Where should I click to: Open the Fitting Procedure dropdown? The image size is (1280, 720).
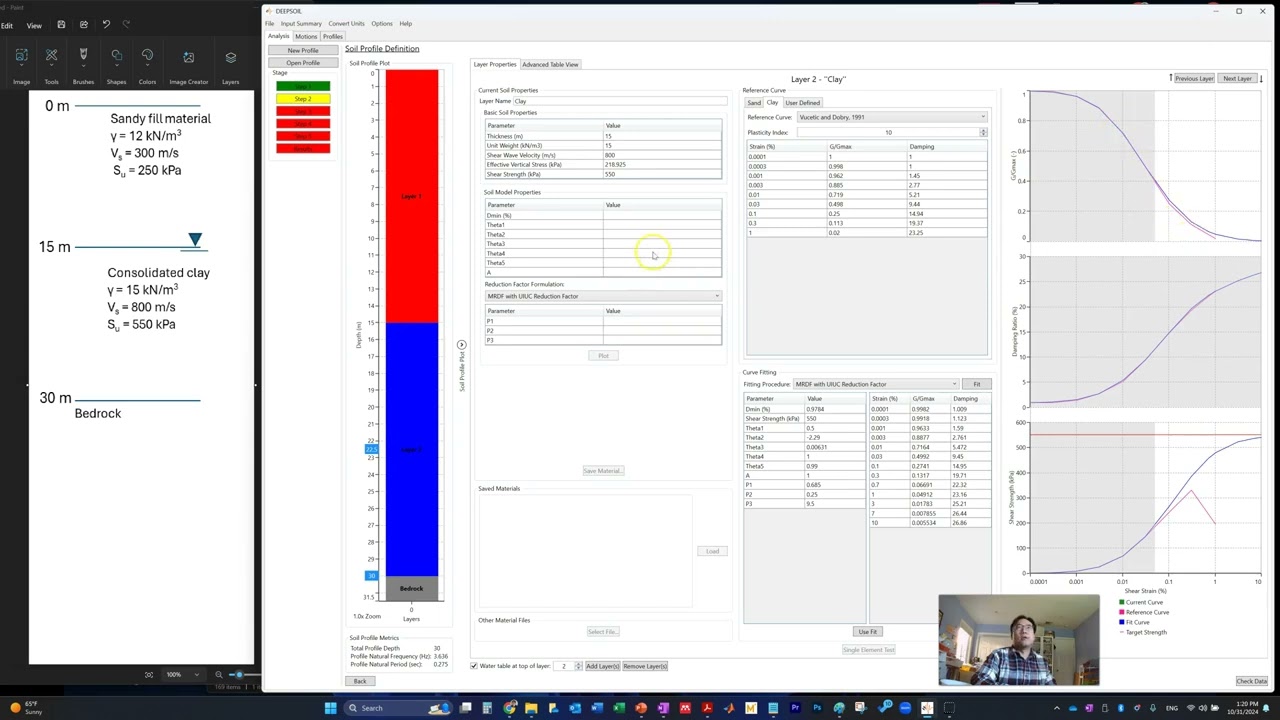coord(875,384)
